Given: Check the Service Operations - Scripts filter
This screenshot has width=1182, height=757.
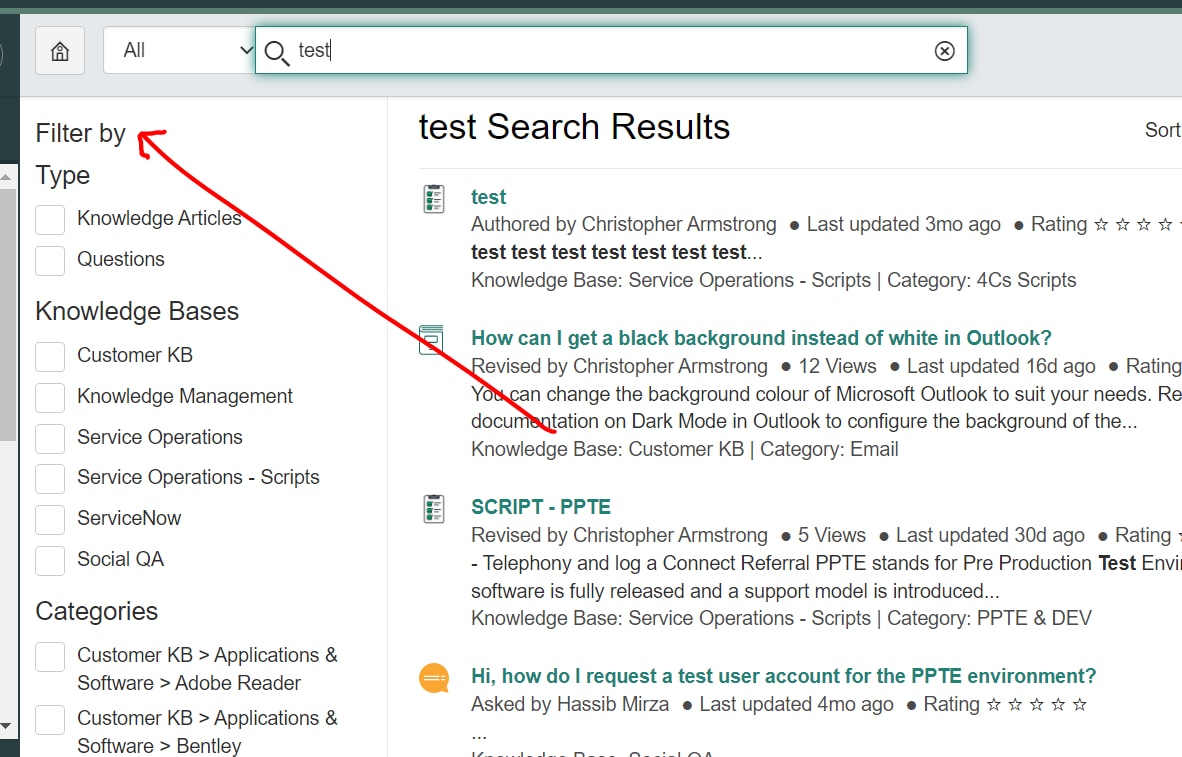Looking at the screenshot, I should coord(49,478).
